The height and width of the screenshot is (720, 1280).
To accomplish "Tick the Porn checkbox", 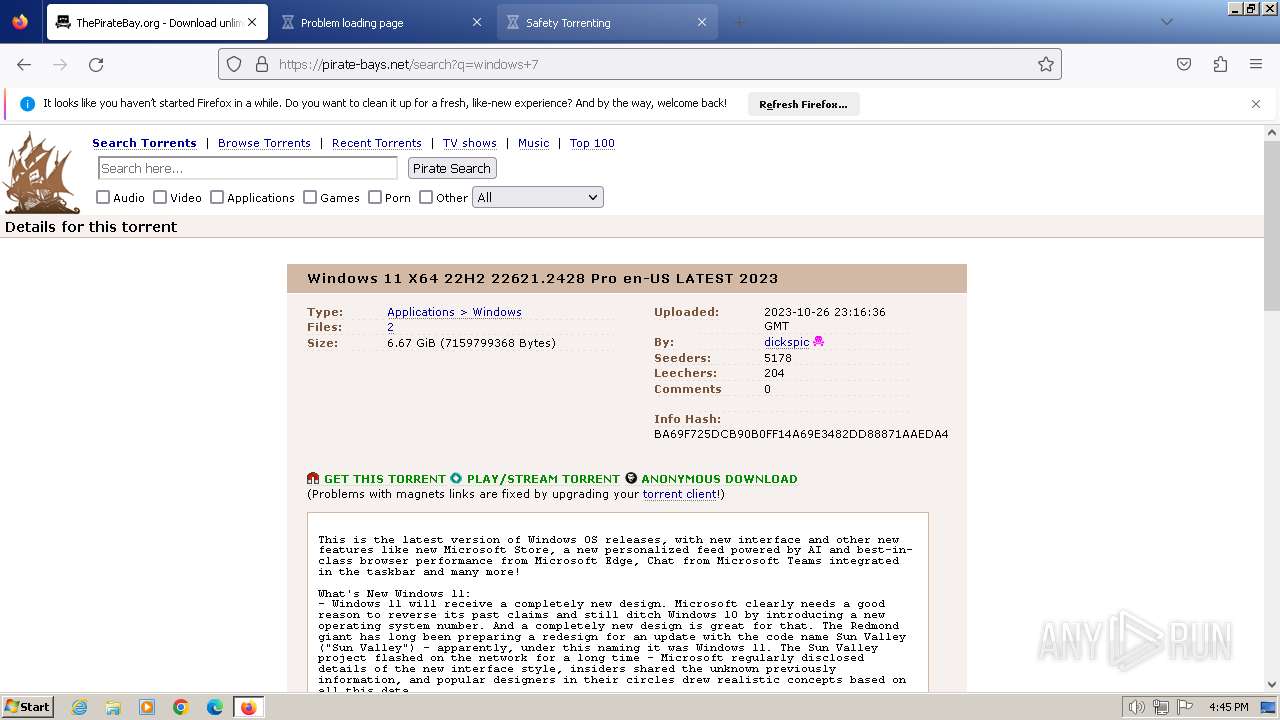I will 375,197.
